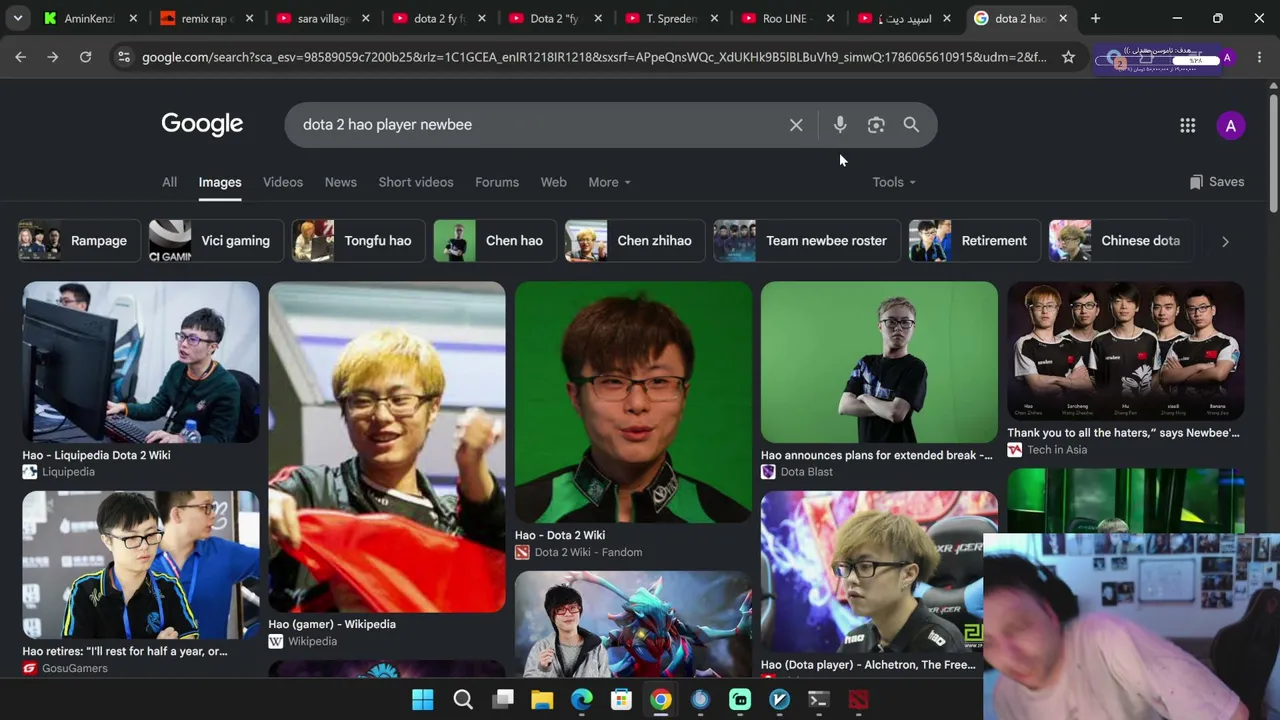The image size is (1280, 720).
Task: Expand the Tools dropdown
Action: point(893,182)
